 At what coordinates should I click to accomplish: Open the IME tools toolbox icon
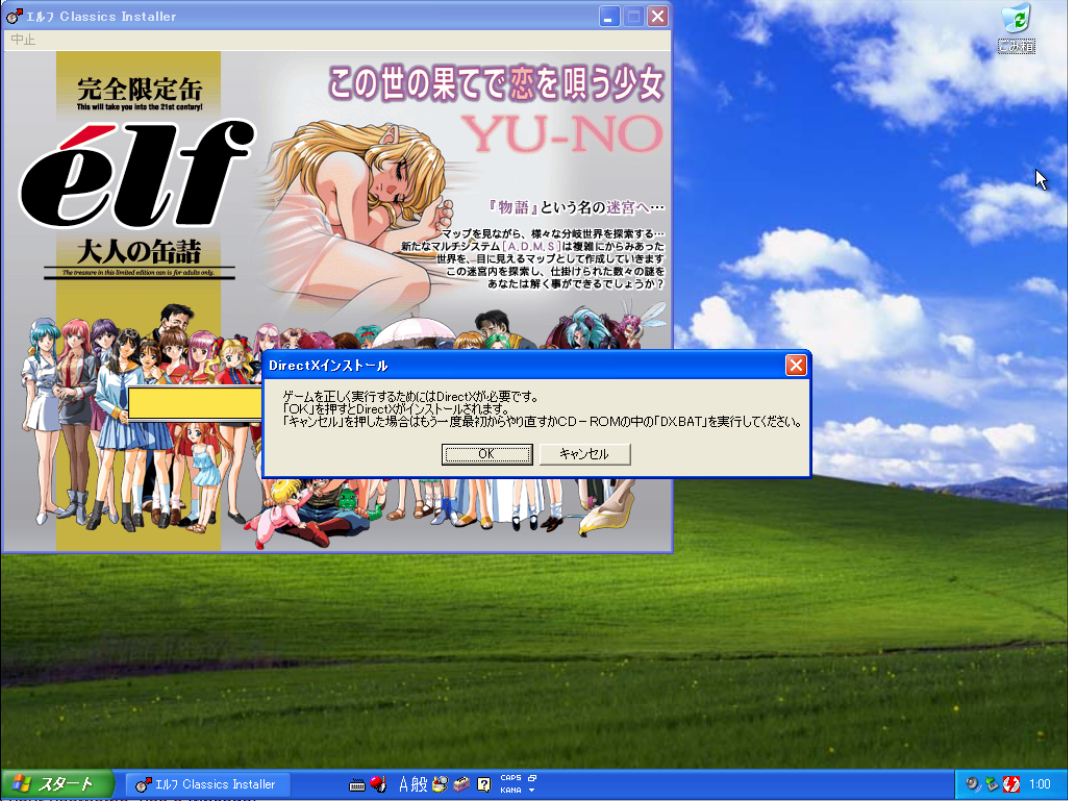[x=462, y=784]
